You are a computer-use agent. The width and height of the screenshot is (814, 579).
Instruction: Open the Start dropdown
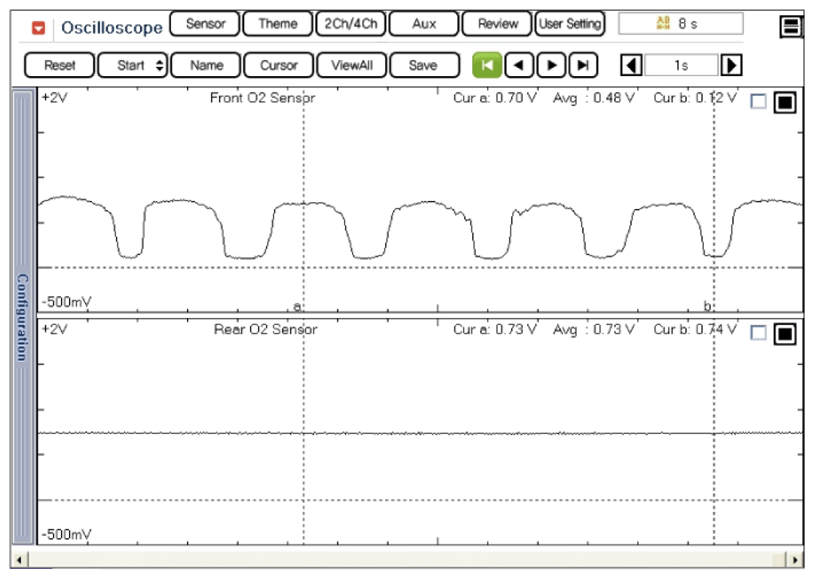point(135,65)
